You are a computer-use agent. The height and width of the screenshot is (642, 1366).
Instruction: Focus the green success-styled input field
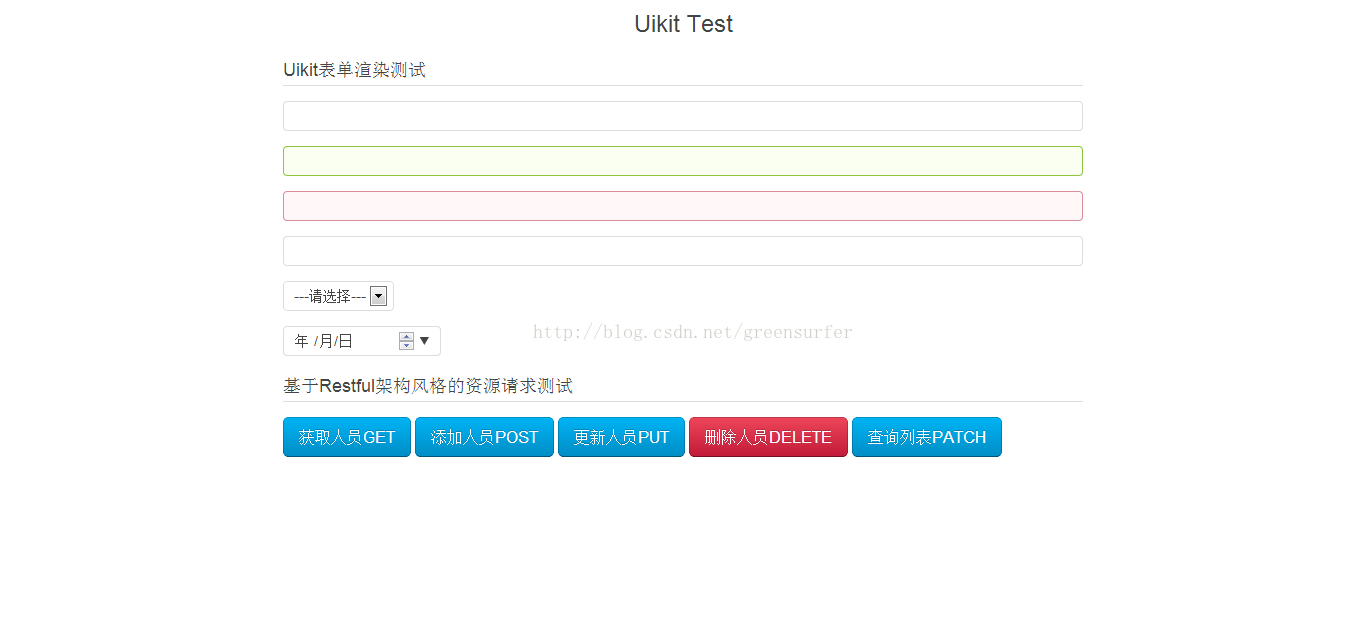tap(682, 161)
